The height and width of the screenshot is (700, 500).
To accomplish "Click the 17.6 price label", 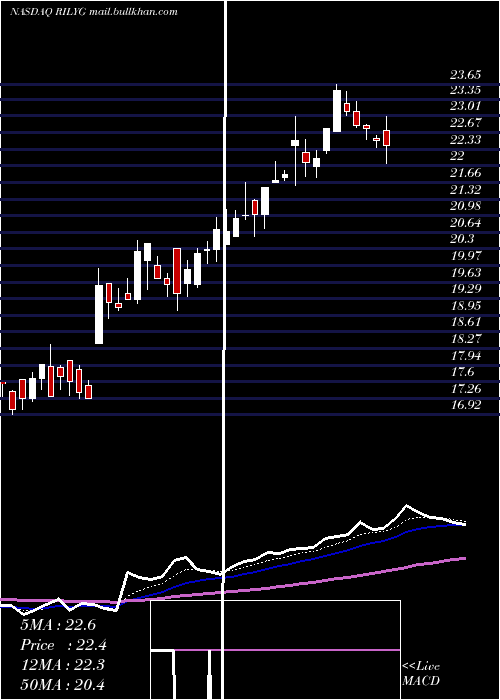I will tap(462, 372).
